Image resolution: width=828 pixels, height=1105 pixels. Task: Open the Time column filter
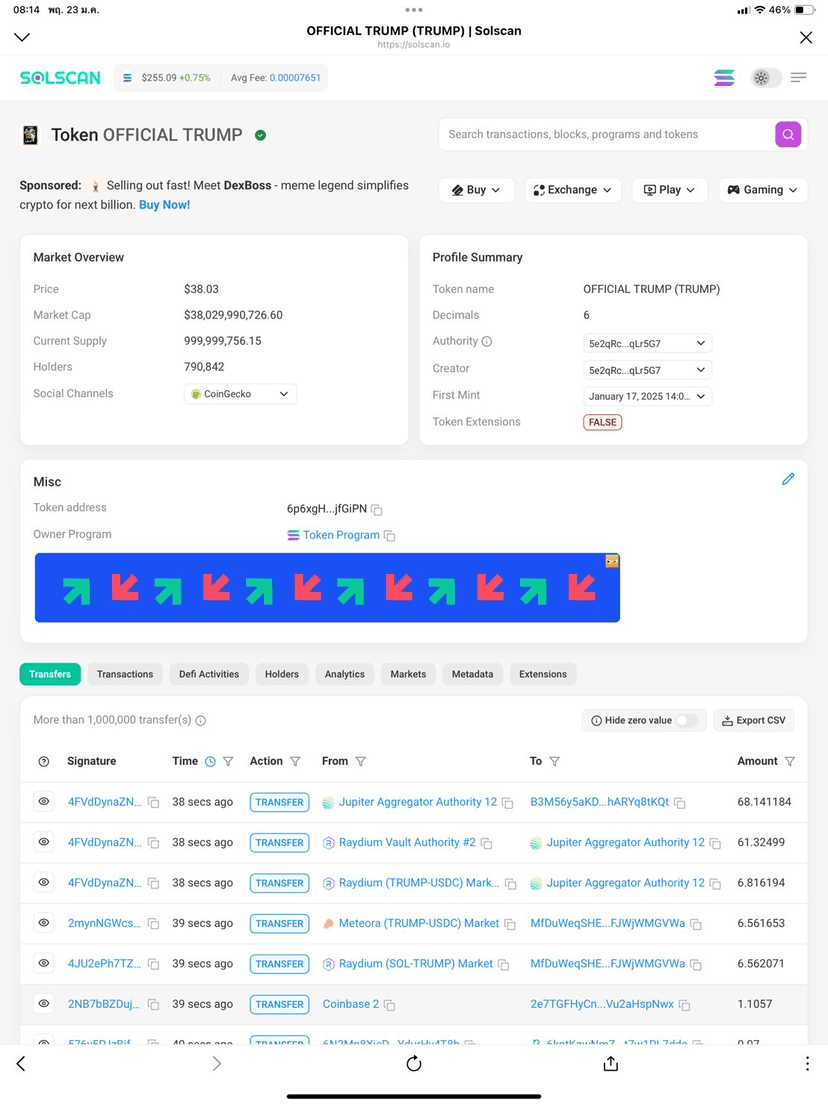click(x=228, y=762)
